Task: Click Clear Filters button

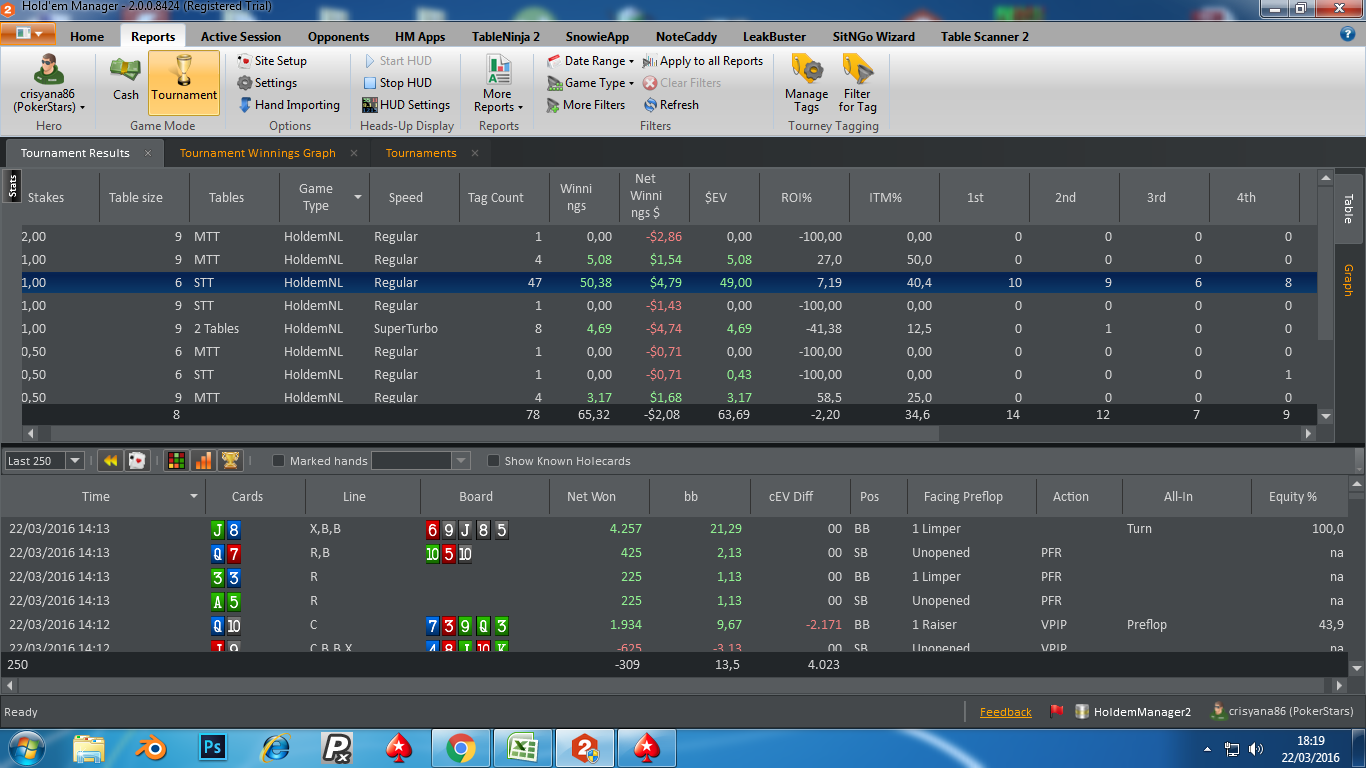Action: pyautogui.click(x=682, y=83)
